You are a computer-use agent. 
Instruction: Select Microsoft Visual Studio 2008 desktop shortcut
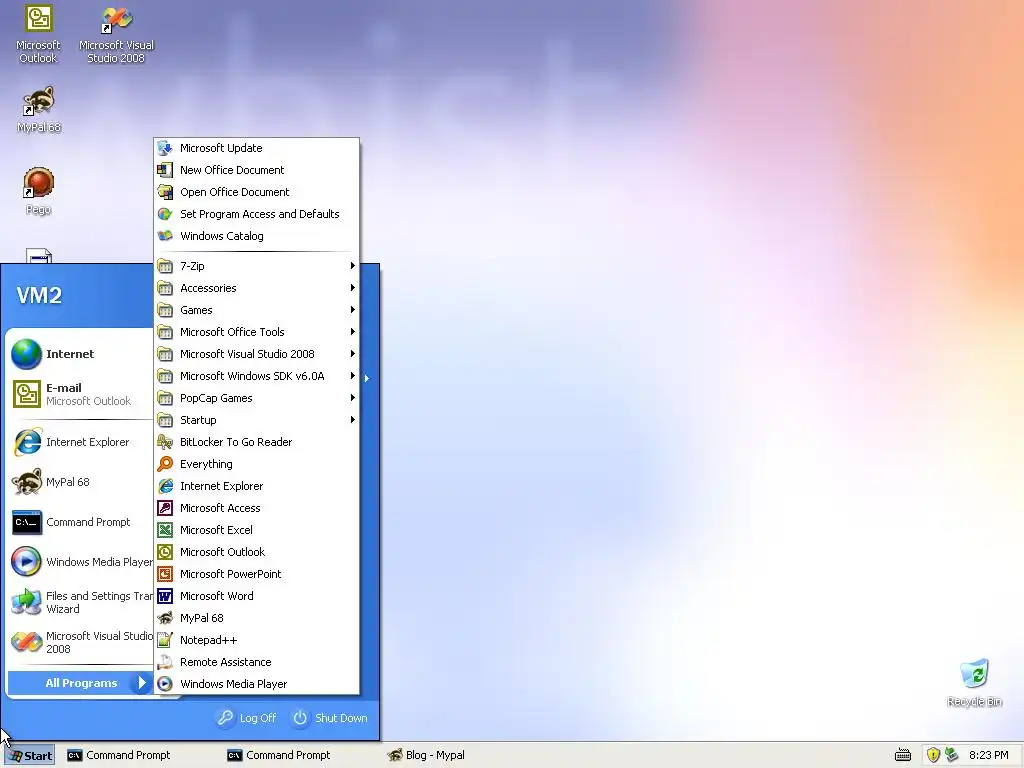(116, 34)
